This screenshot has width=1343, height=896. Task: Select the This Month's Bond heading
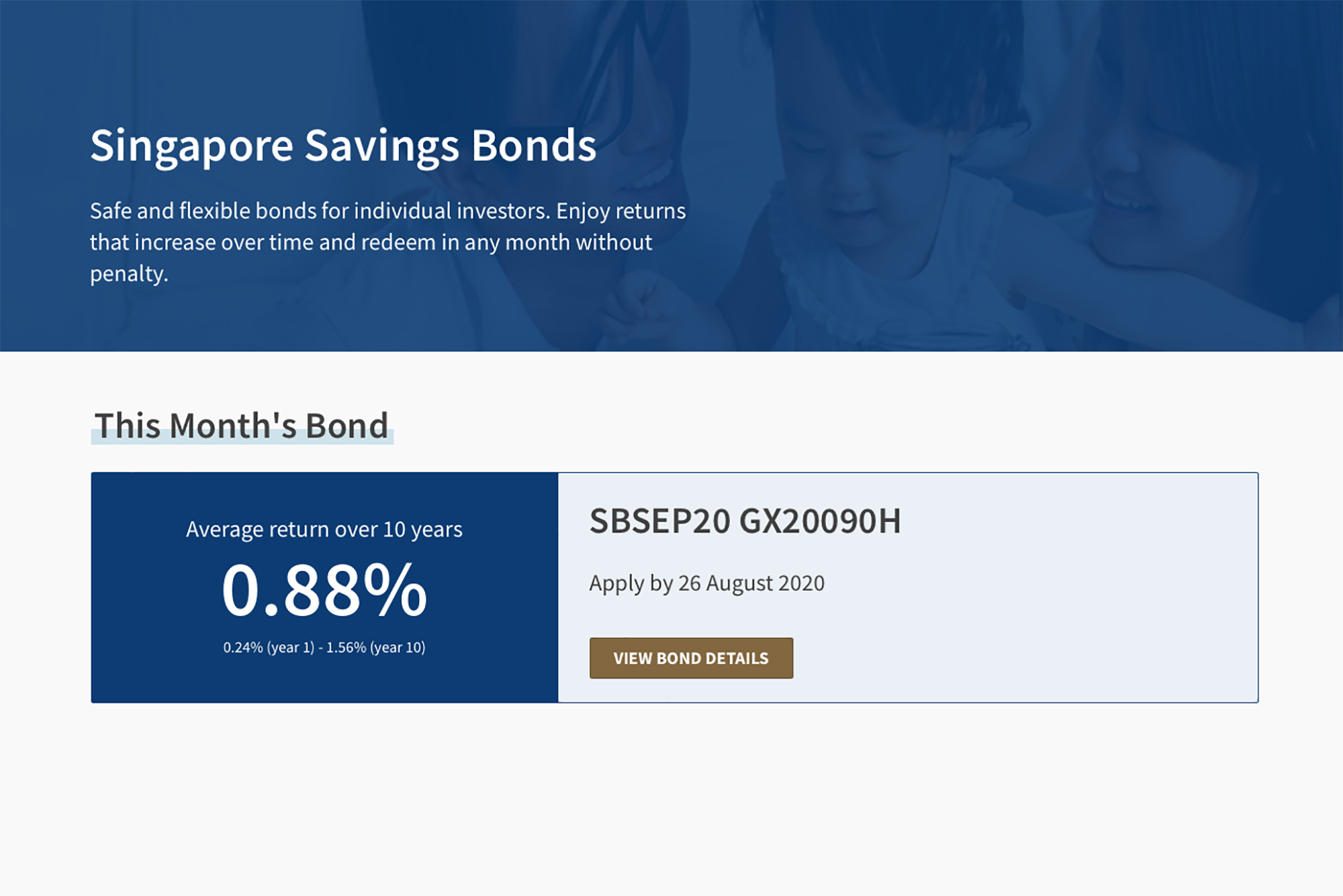coord(242,426)
